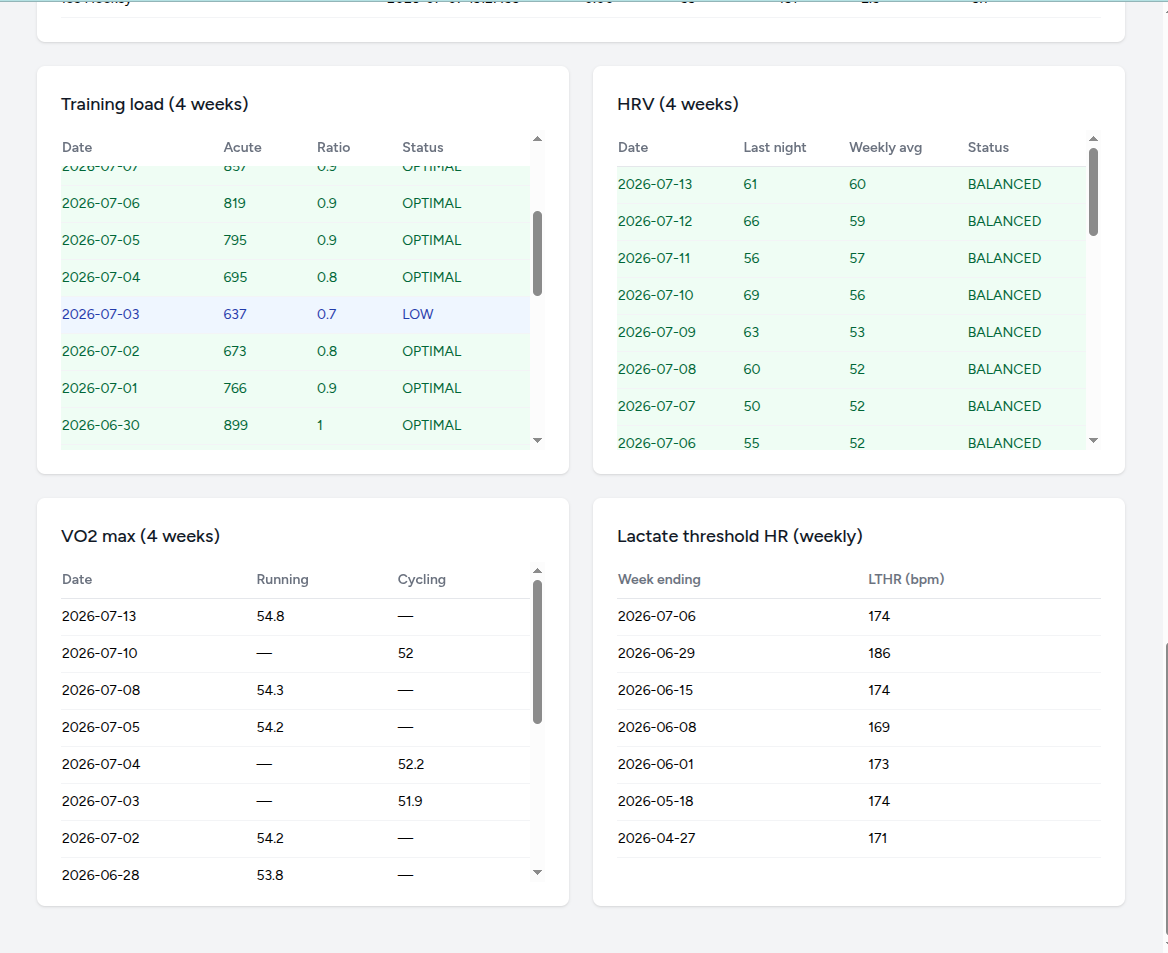1168x953 pixels.
Task: Click weekly avg 60 in the HRV table
Action: (857, 184)
